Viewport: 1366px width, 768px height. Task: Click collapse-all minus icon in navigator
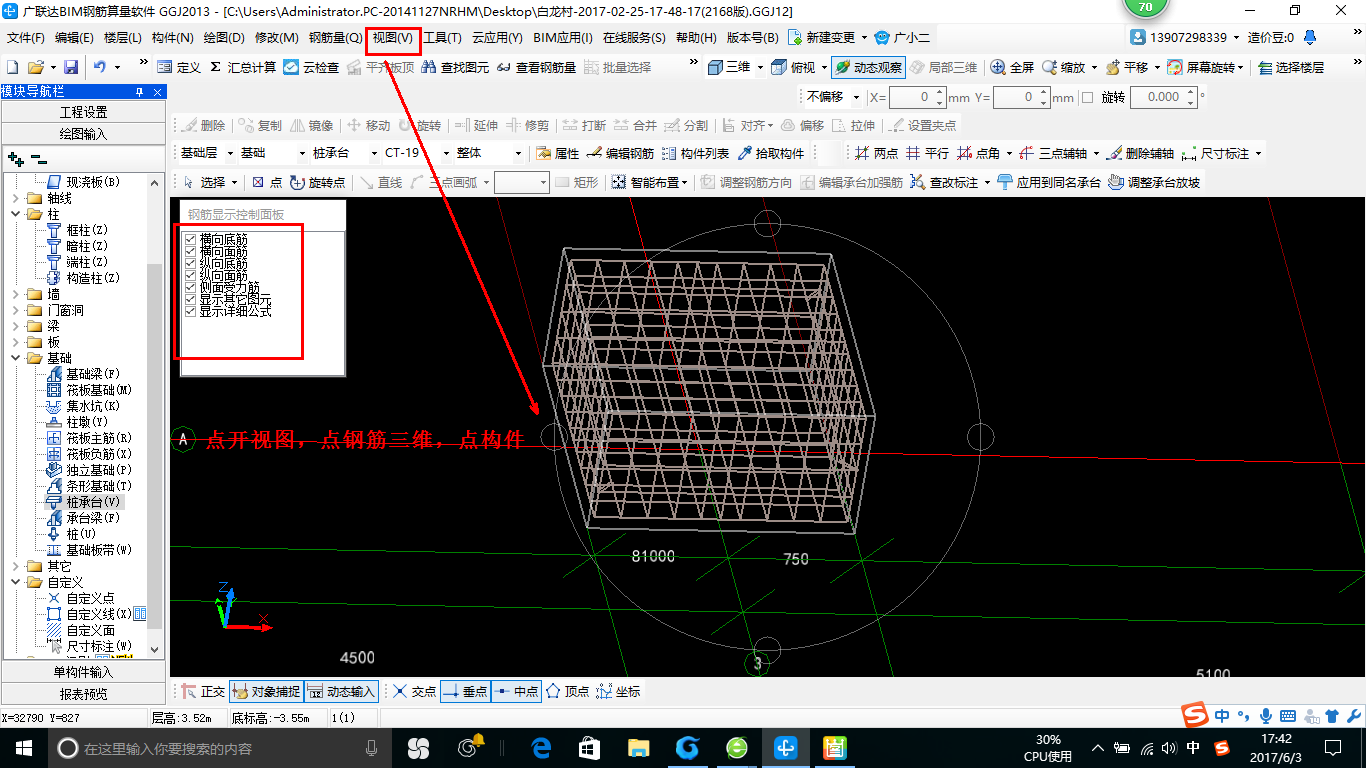click(39, 158)
